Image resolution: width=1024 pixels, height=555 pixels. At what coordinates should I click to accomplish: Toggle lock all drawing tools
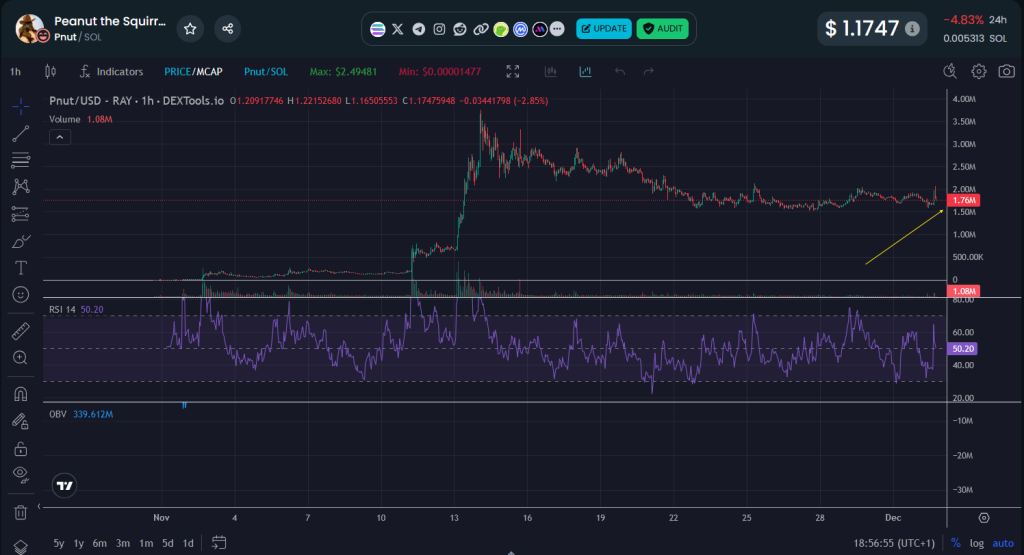tap(21, 449)
